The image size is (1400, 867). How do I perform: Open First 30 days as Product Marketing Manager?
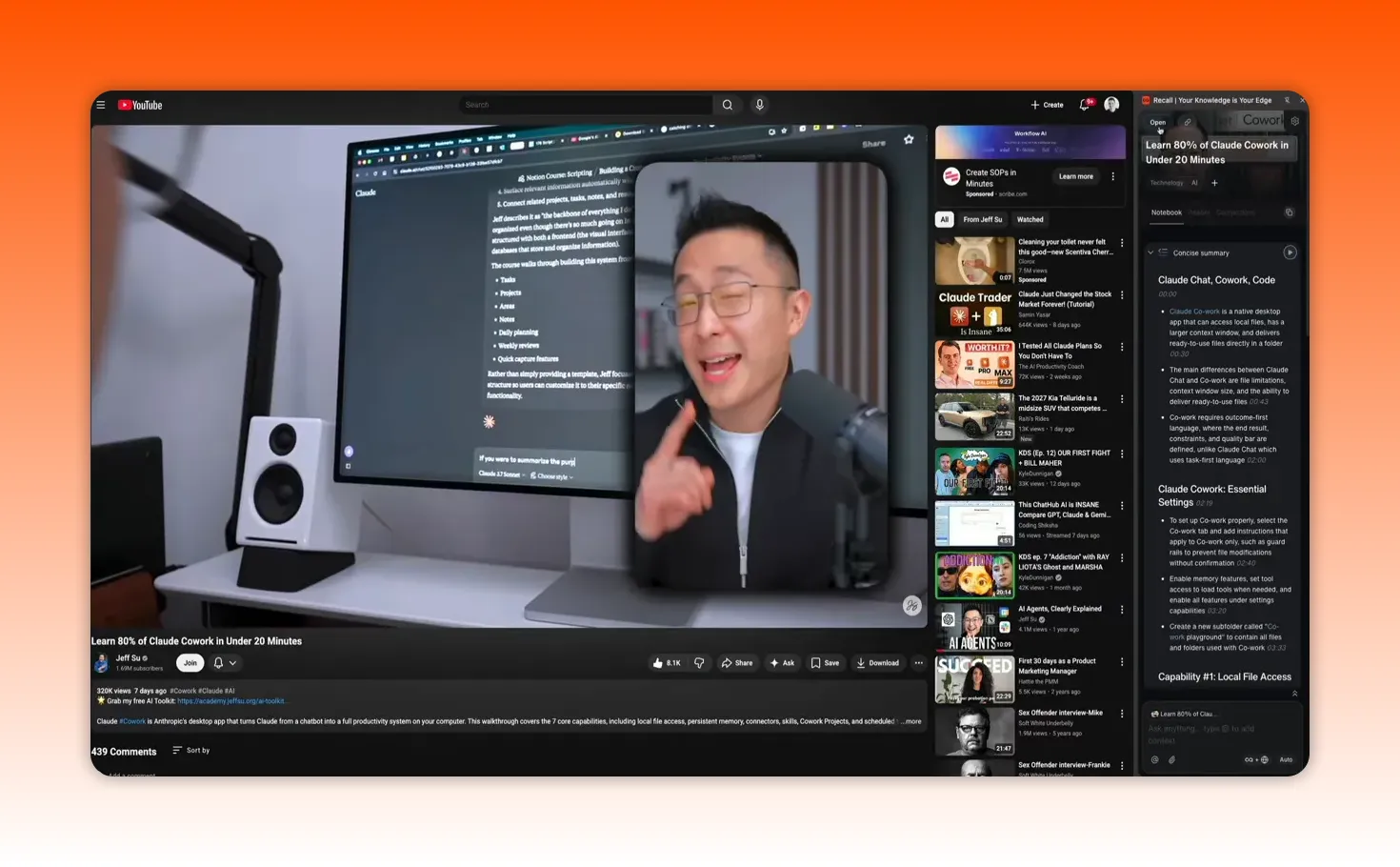pyautogui.click(x=974, y=679)
